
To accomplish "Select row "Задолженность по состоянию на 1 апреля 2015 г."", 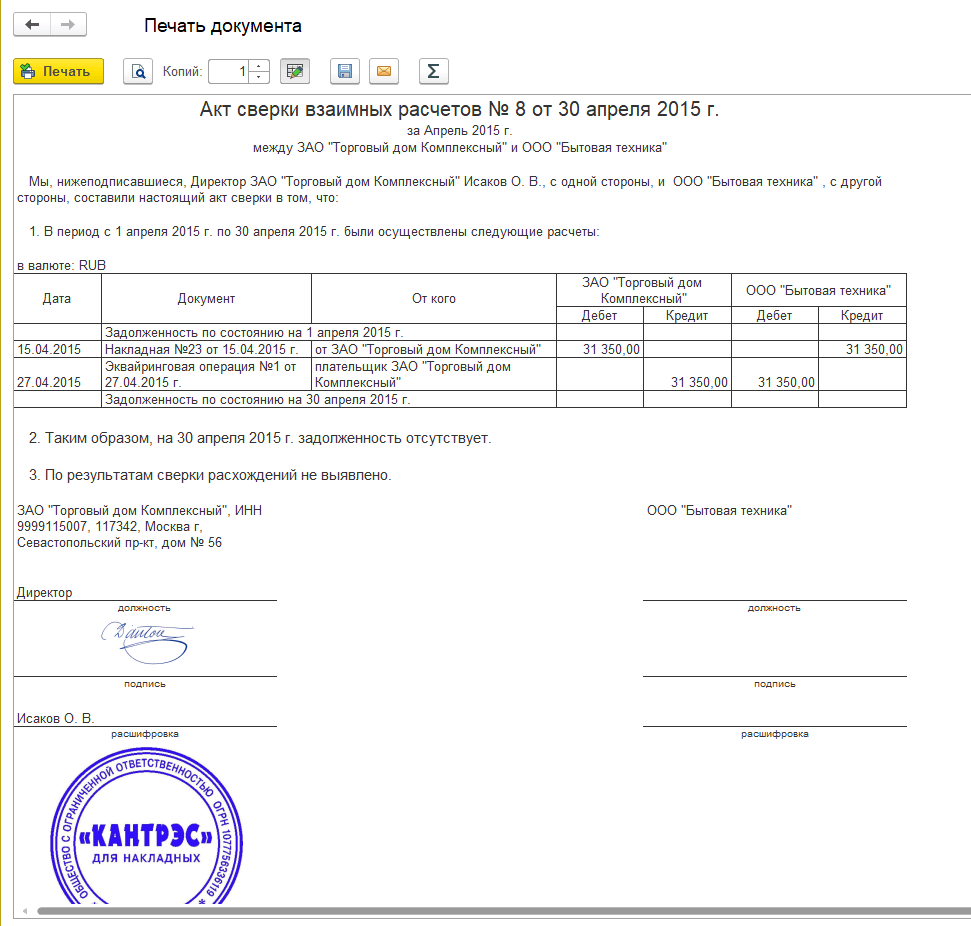I will pyautogui.click(x=328, y=332).
